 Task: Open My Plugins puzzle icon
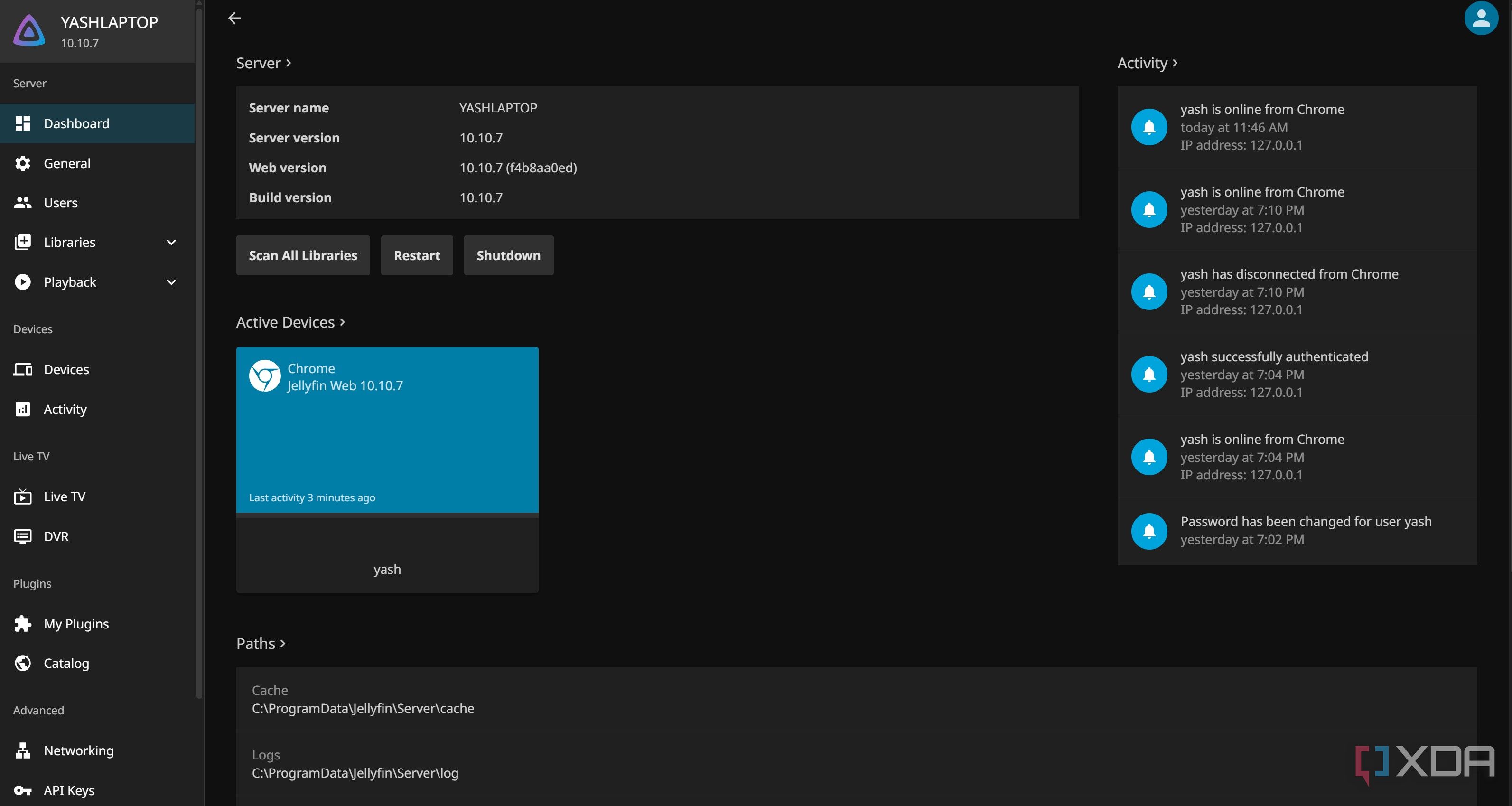coord(23,623)
